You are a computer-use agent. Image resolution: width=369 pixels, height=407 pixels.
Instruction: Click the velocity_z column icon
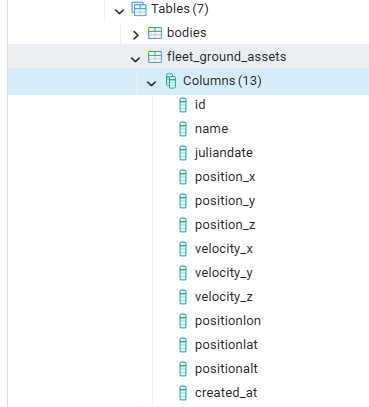tap(183, 297)
